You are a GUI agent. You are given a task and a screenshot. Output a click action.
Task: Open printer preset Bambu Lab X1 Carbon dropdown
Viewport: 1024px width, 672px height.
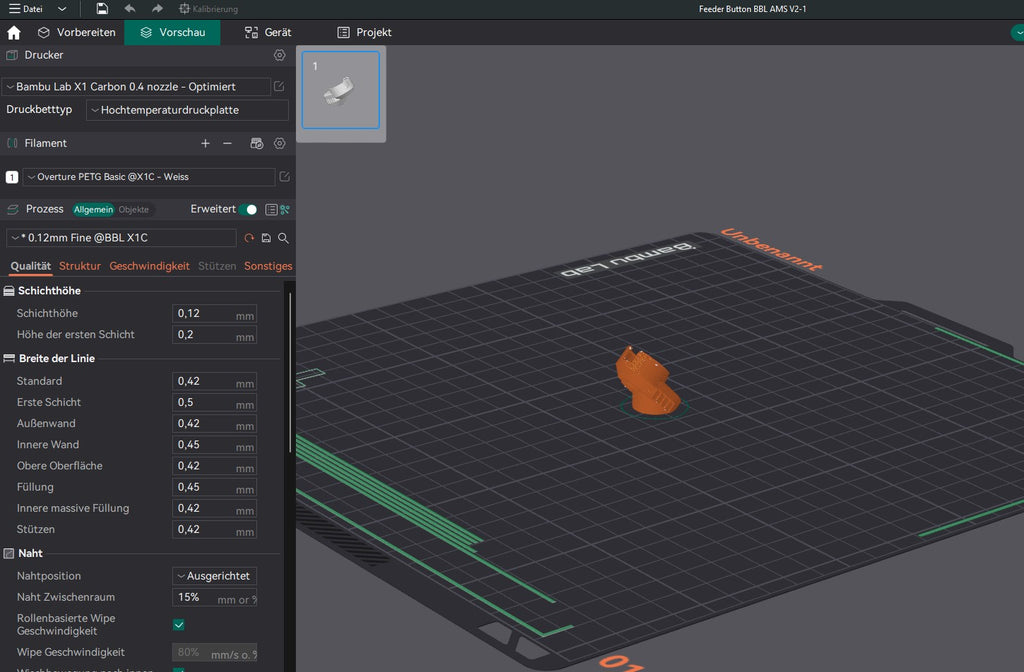136,86
